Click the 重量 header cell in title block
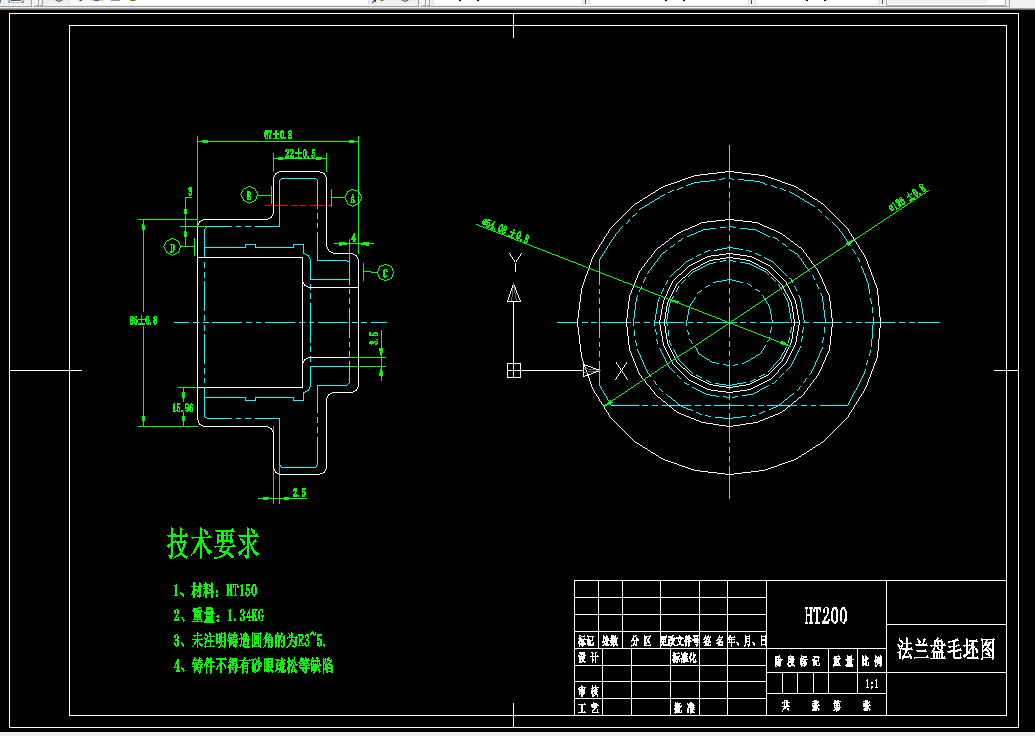1035x736 pixels. (843, 661)
